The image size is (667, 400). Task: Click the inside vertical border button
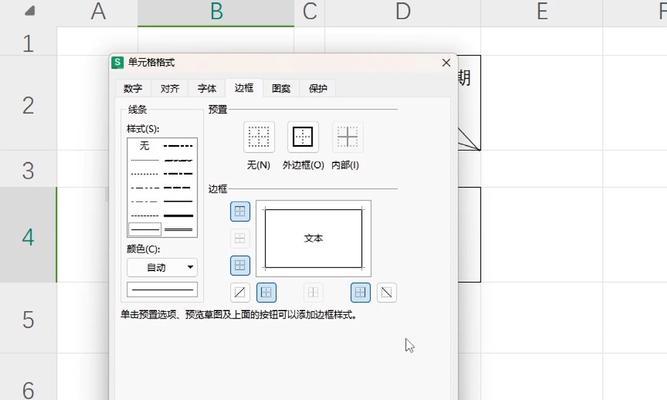(313, 292)
